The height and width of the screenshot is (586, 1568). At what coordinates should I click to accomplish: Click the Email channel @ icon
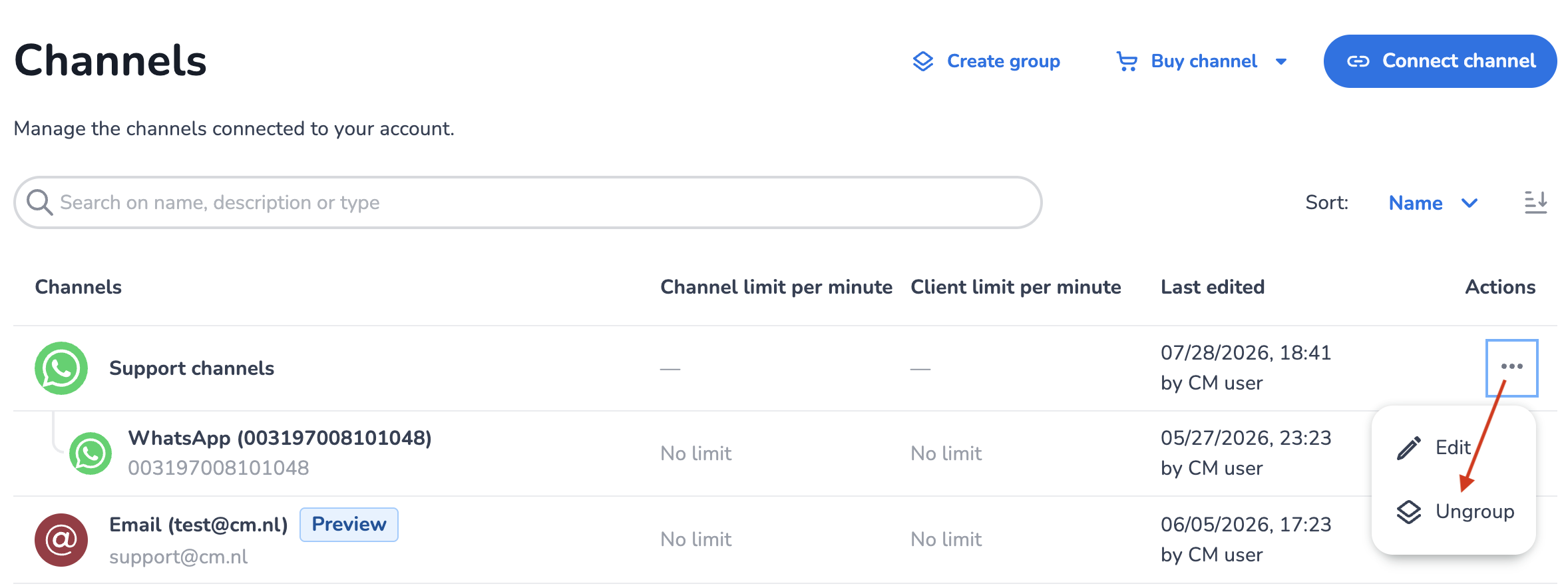61,540
